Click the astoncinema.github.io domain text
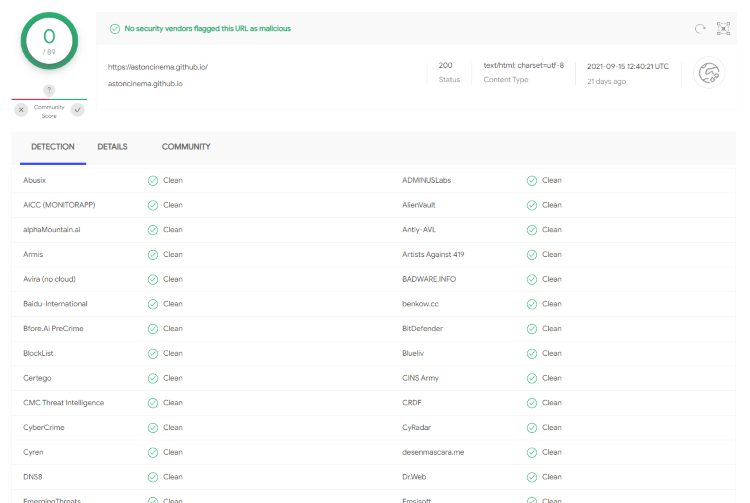Image resolution: width=750 pixels, height=503 pixels. (145, 84)
